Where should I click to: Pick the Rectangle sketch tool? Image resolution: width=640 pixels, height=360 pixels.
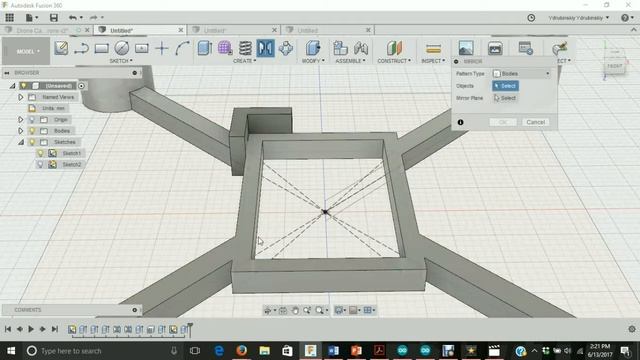pos(102,48)
